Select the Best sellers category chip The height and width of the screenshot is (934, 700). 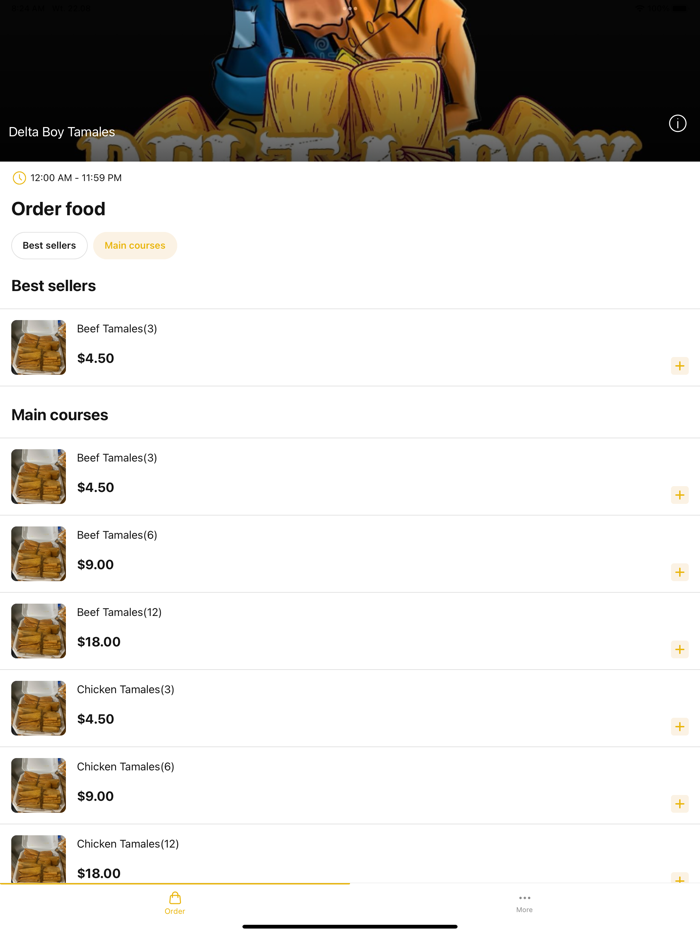[49, 245]
